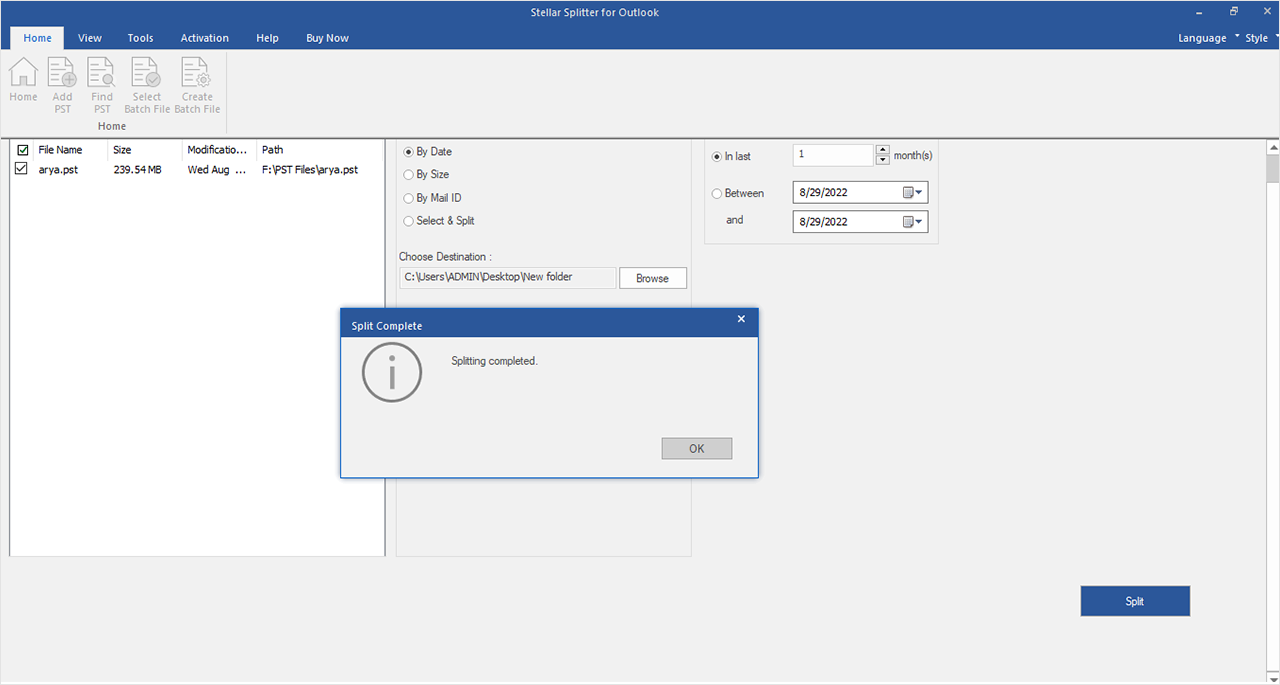Viewport: 1280px width, 685px height.
Task: Toggle the select-all checkbox in File Name header
Action: [x=22, y=150]
